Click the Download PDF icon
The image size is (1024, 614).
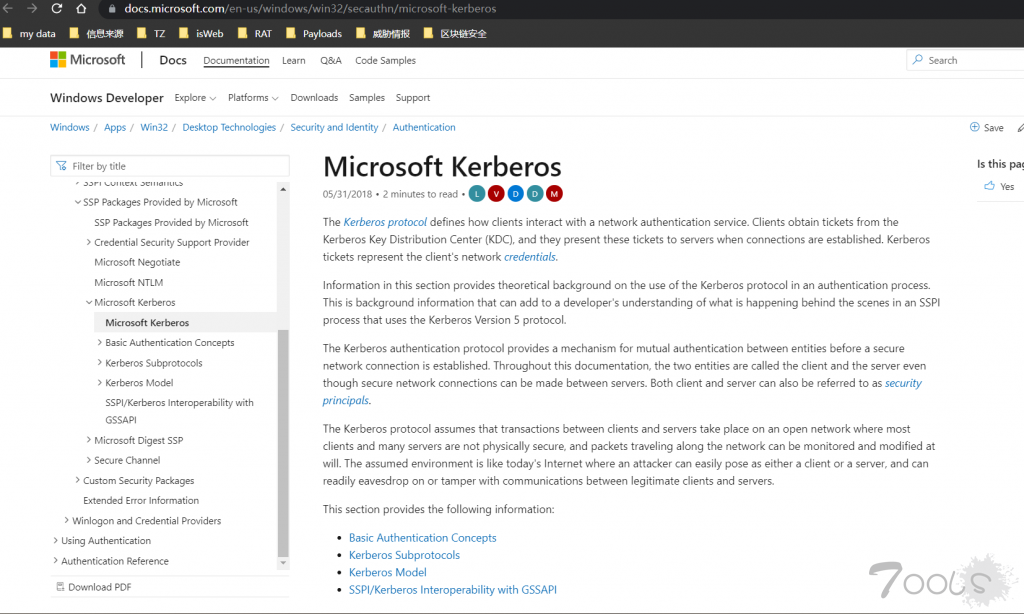point(60,587)
